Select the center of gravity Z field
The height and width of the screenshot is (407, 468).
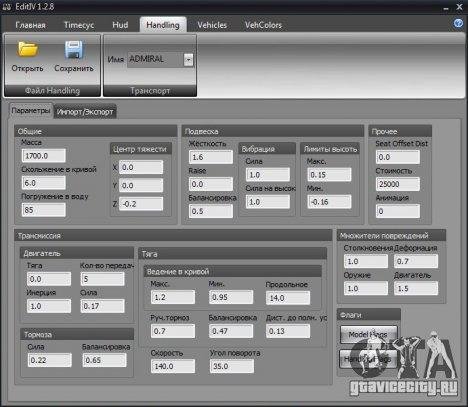[x=141, y=204]
